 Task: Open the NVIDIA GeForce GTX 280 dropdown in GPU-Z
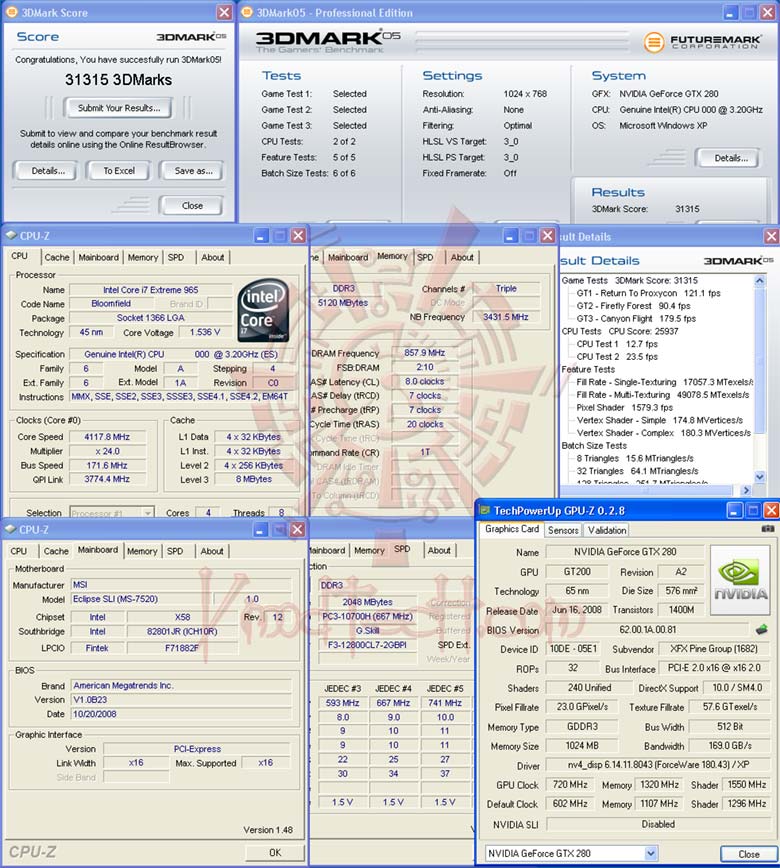point(651,853)
